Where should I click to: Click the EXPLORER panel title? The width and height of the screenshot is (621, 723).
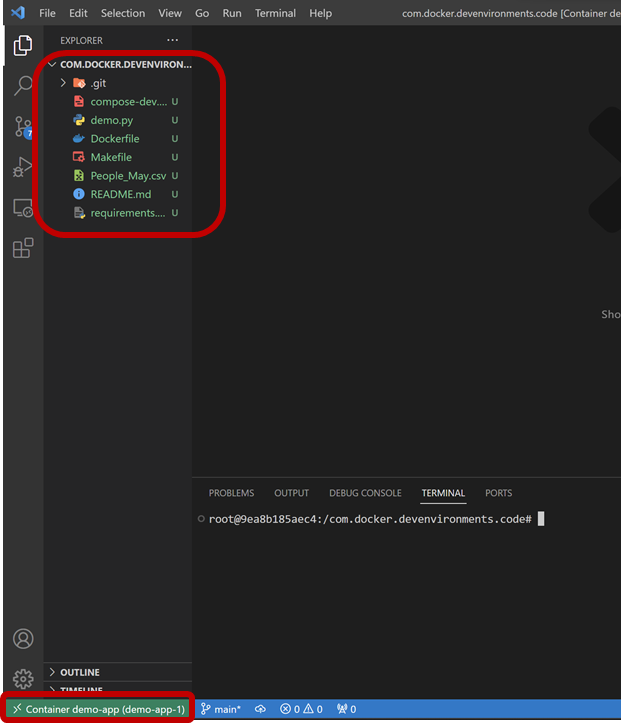pos(81,41)
